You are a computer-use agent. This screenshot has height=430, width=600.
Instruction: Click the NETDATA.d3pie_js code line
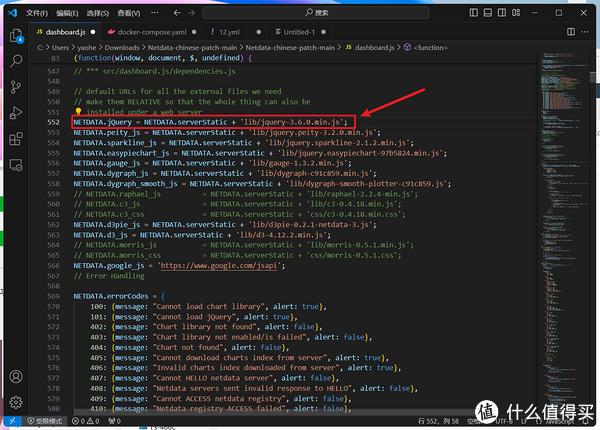point(225,225)
